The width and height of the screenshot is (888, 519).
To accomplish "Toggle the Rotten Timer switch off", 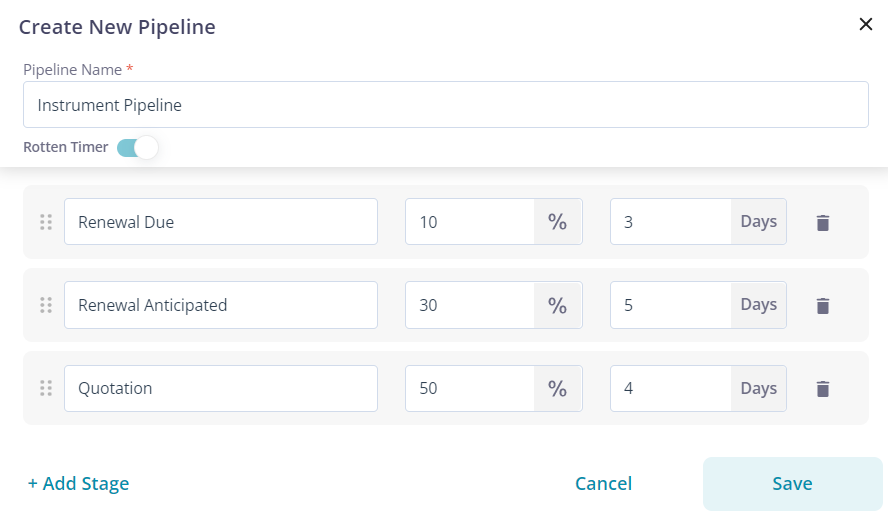I will point(138,148).
